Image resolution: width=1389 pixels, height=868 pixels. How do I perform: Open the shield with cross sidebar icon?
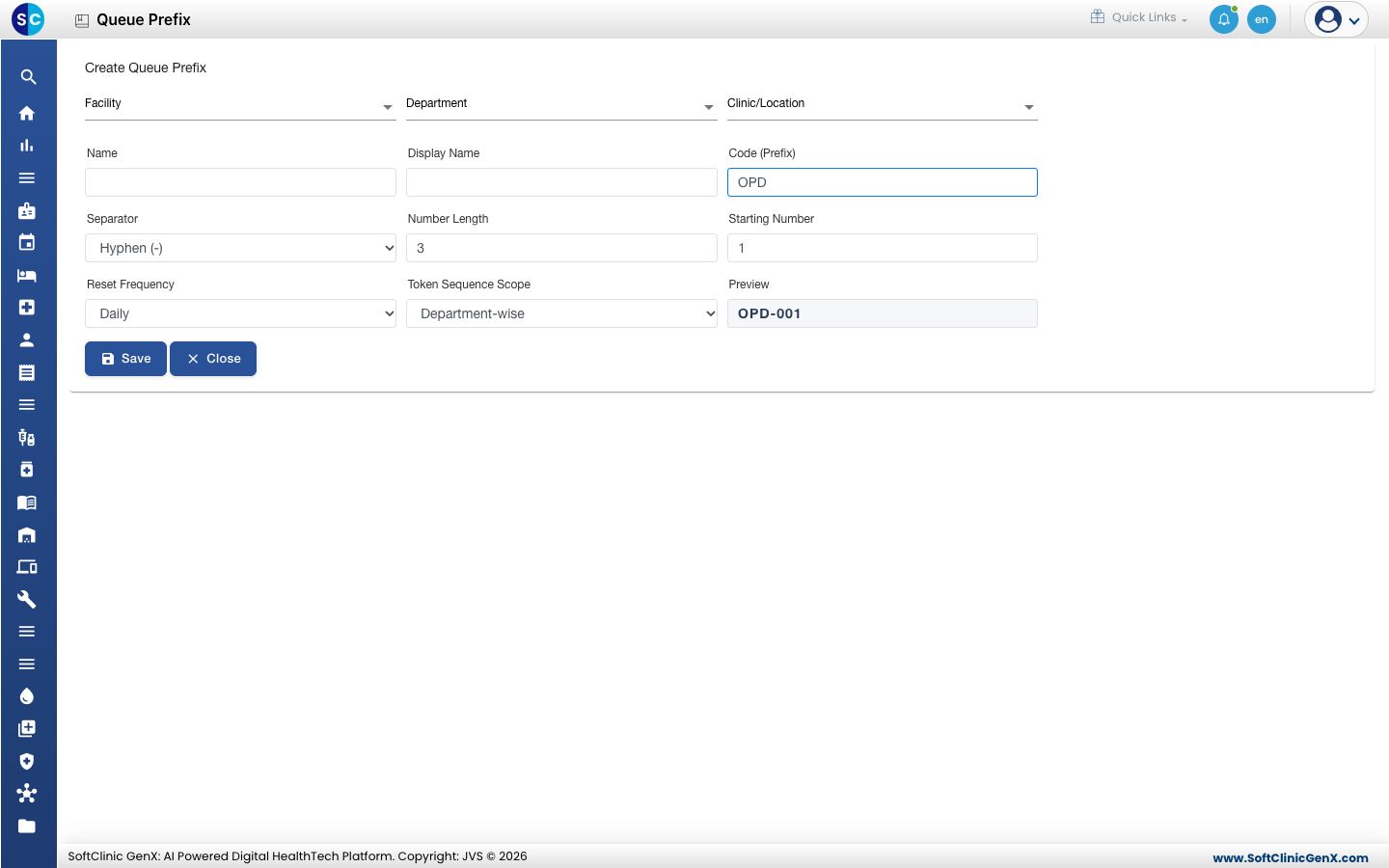pos(27,761)
